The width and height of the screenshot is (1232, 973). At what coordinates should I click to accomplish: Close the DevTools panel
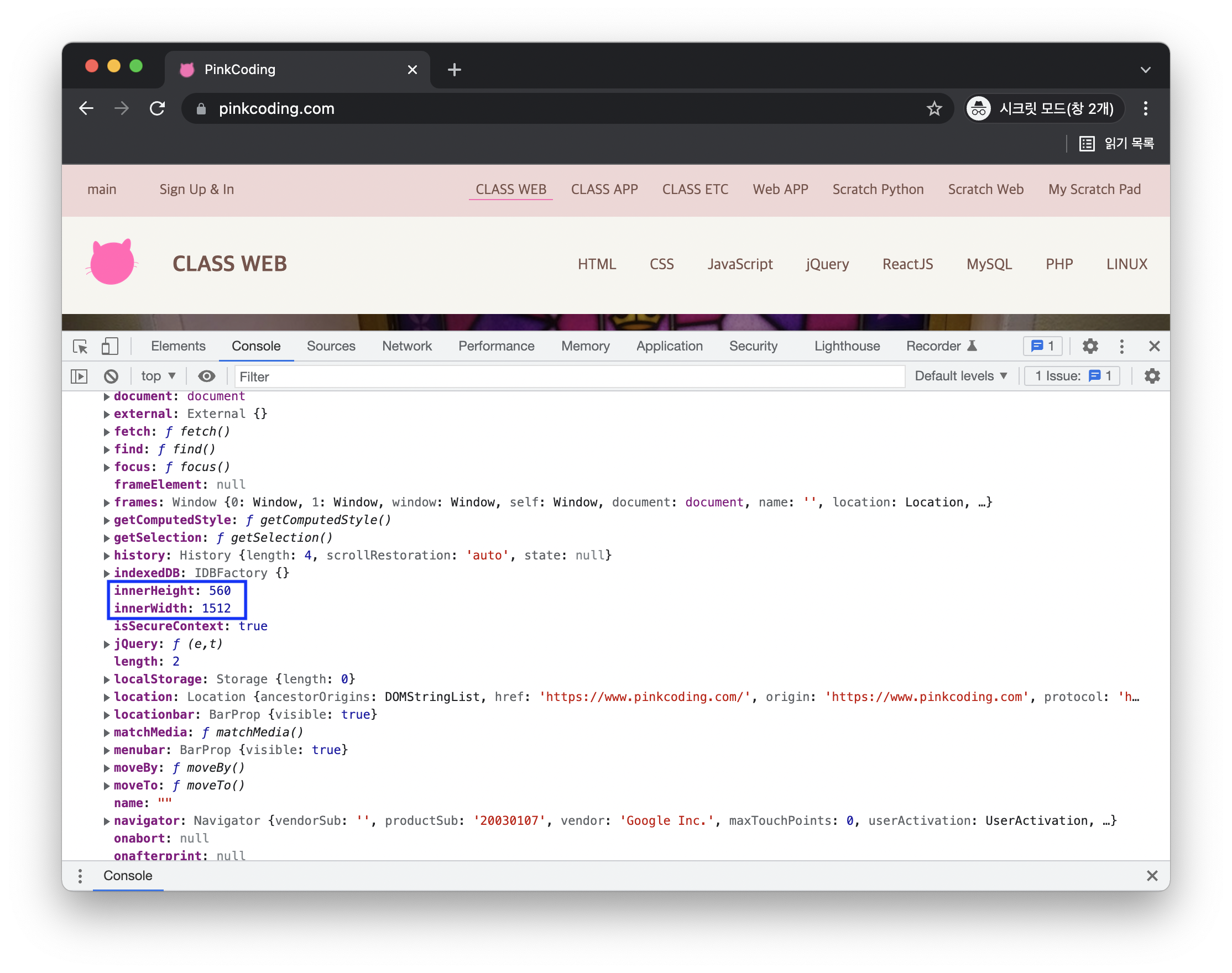click(x=1154, y=346)
